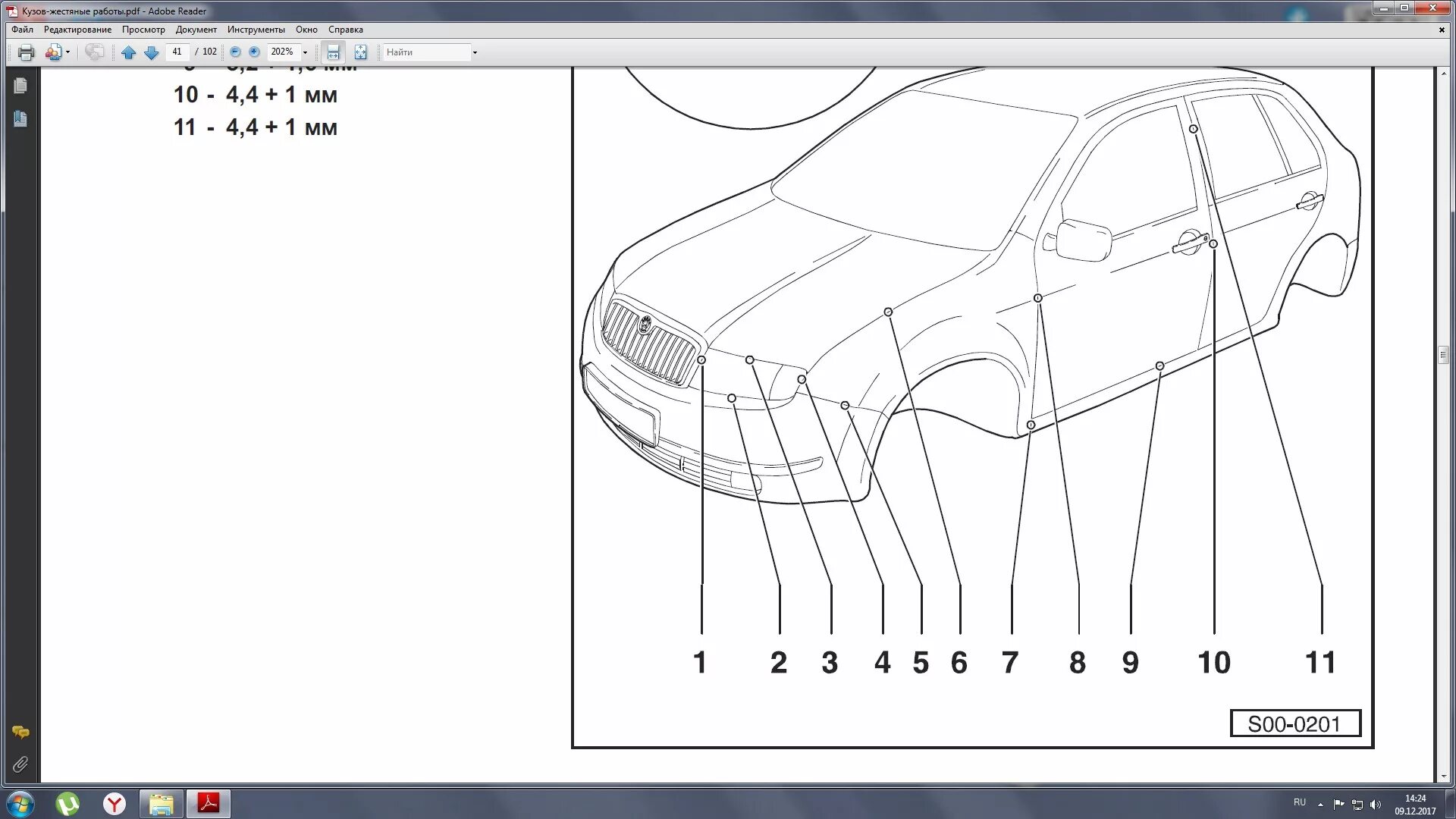Show hidden tray icons arrow
This screenshot has height=819, width=1456.
1321,804
